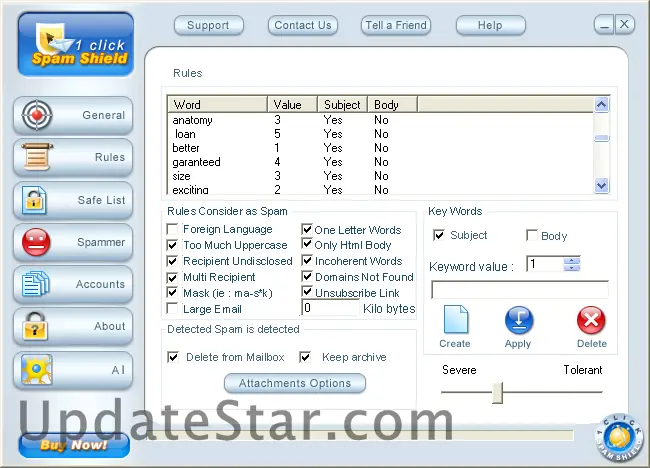
Task: Open the Spammer red face icon
Action: tap(36, 242)
